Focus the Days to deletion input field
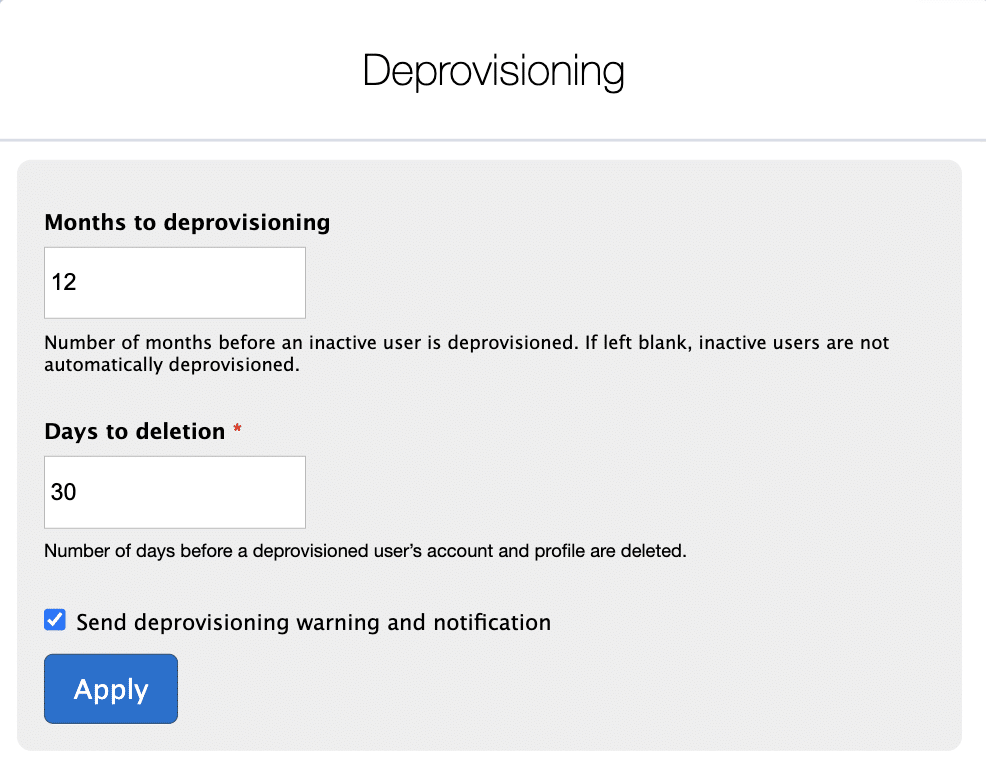Screen dimensions: 986x766 (x=175, y=492)
